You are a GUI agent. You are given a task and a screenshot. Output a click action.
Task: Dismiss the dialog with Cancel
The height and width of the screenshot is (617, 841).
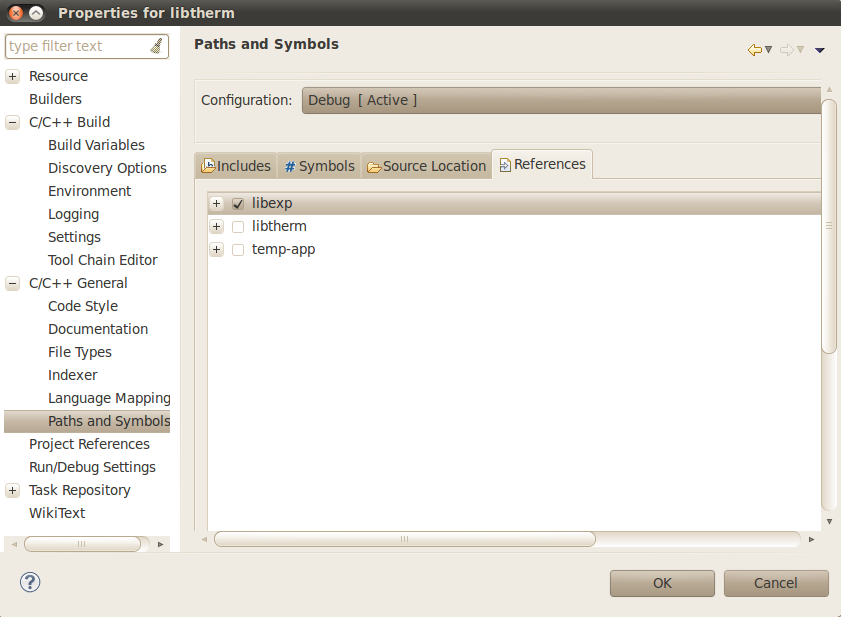(x=776, y=583)
